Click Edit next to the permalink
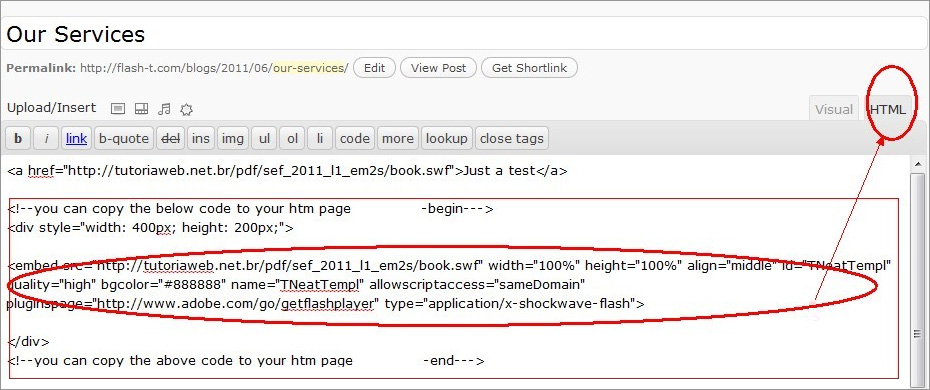This screenshot has width=930, height=390. point(374,68)
